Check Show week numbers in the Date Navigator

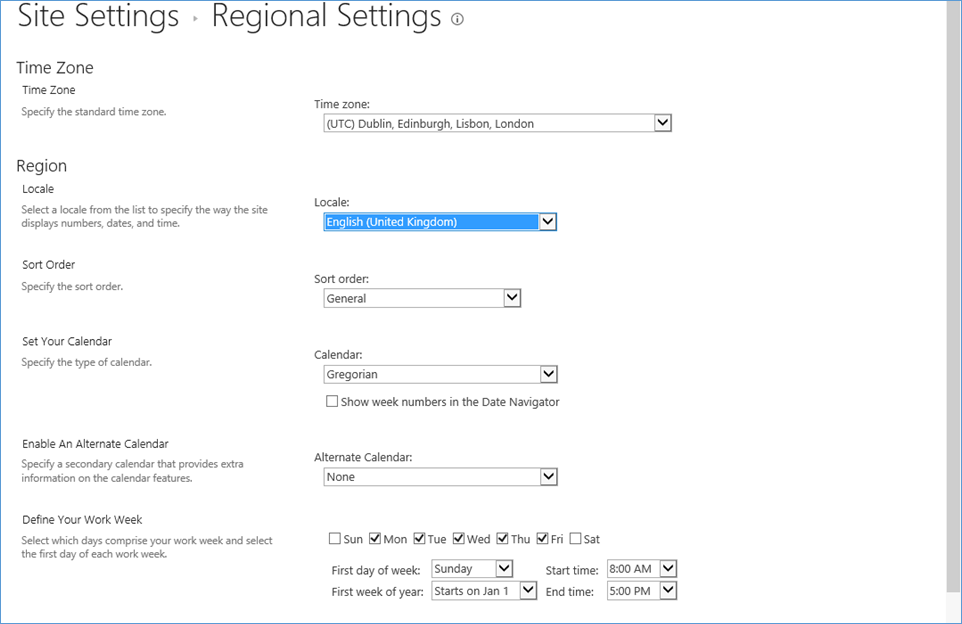[x=331, y=400]
